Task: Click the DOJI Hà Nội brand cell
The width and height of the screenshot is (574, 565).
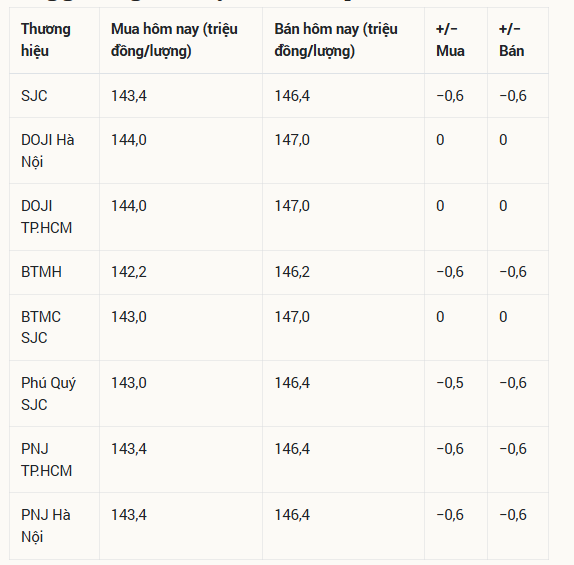Action: coord(48,151)
